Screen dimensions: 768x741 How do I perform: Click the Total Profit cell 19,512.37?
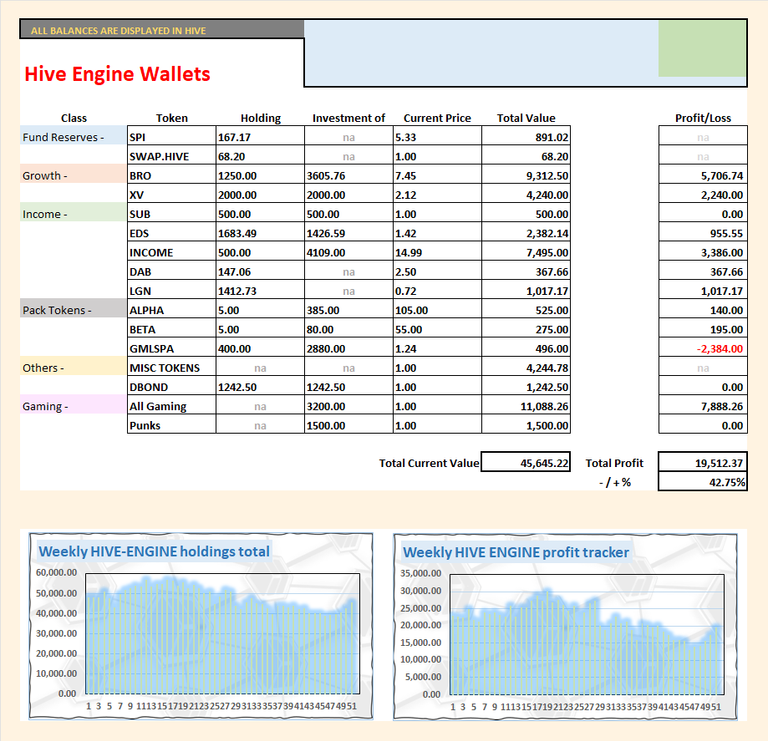click(703, 462)
